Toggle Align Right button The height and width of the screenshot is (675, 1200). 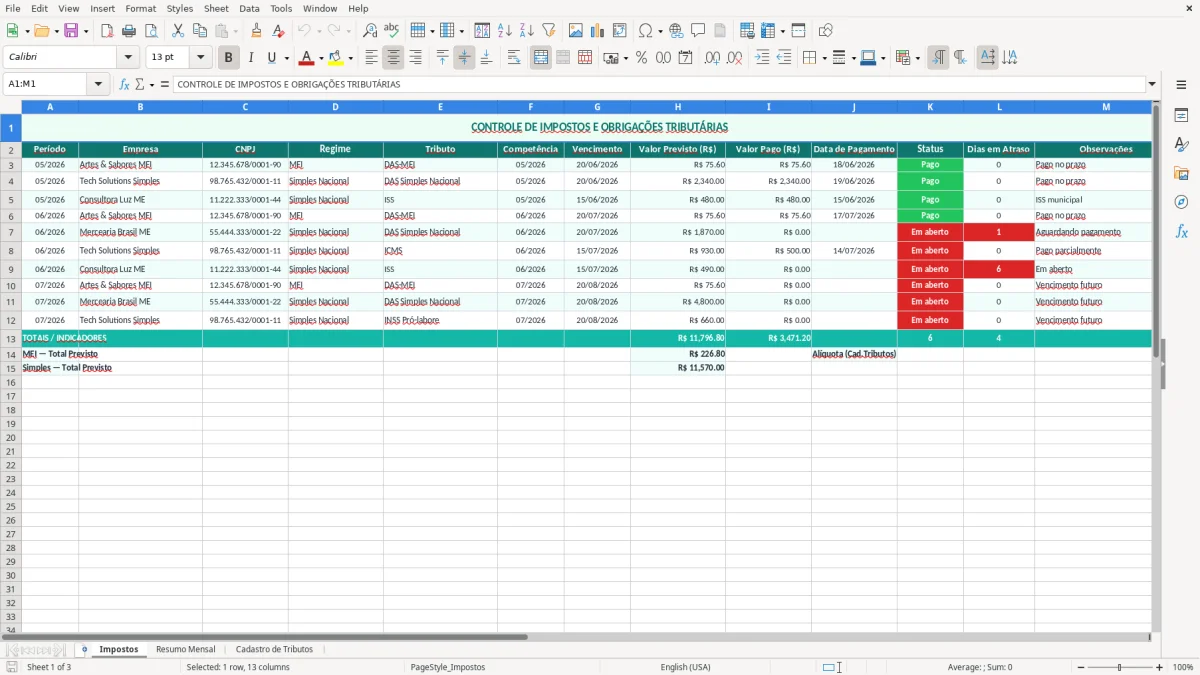click(415, 58)
